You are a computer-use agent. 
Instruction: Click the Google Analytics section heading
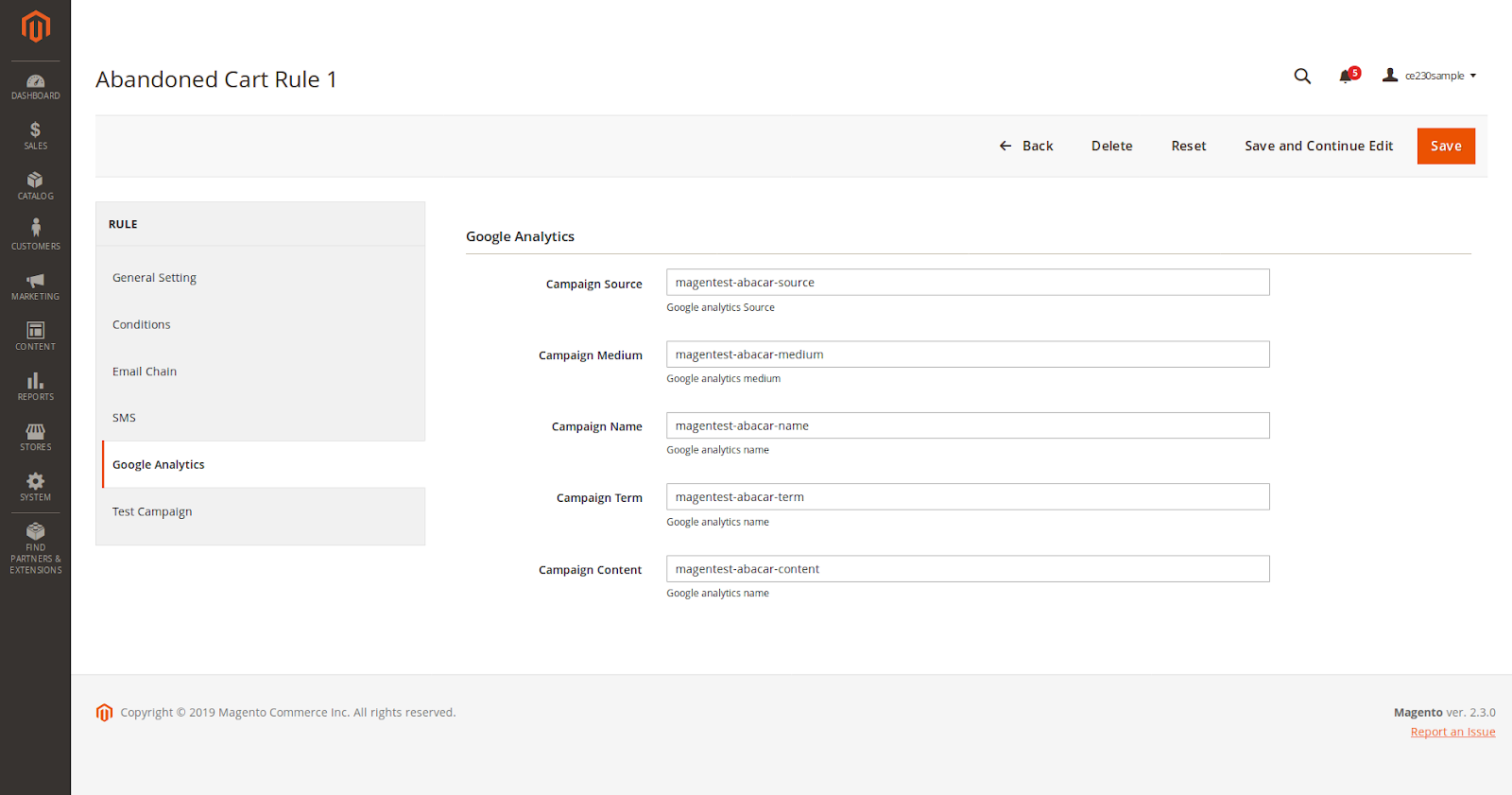click(520, 236)
